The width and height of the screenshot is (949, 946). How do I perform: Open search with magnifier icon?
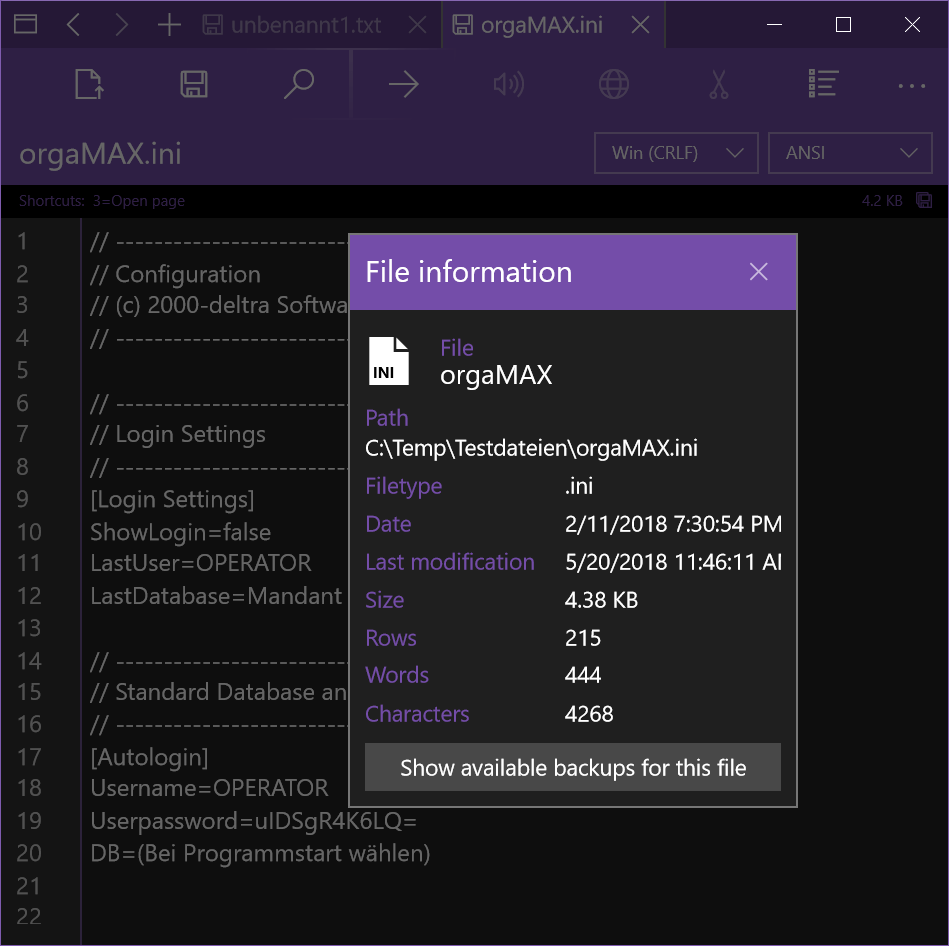tap(299, 84)
